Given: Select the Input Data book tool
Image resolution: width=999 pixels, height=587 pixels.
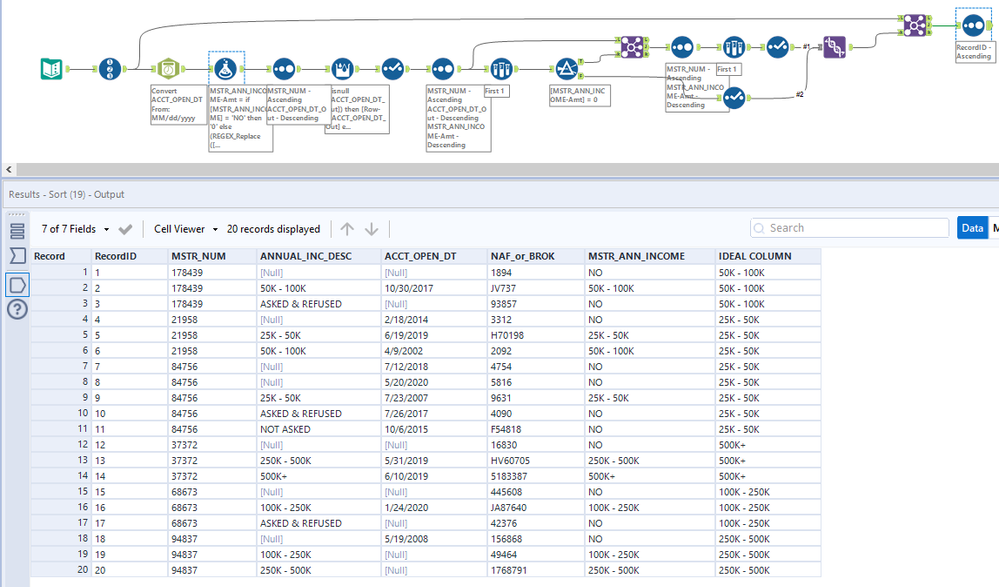Looking at the screenshot, I should pos(51,68).
